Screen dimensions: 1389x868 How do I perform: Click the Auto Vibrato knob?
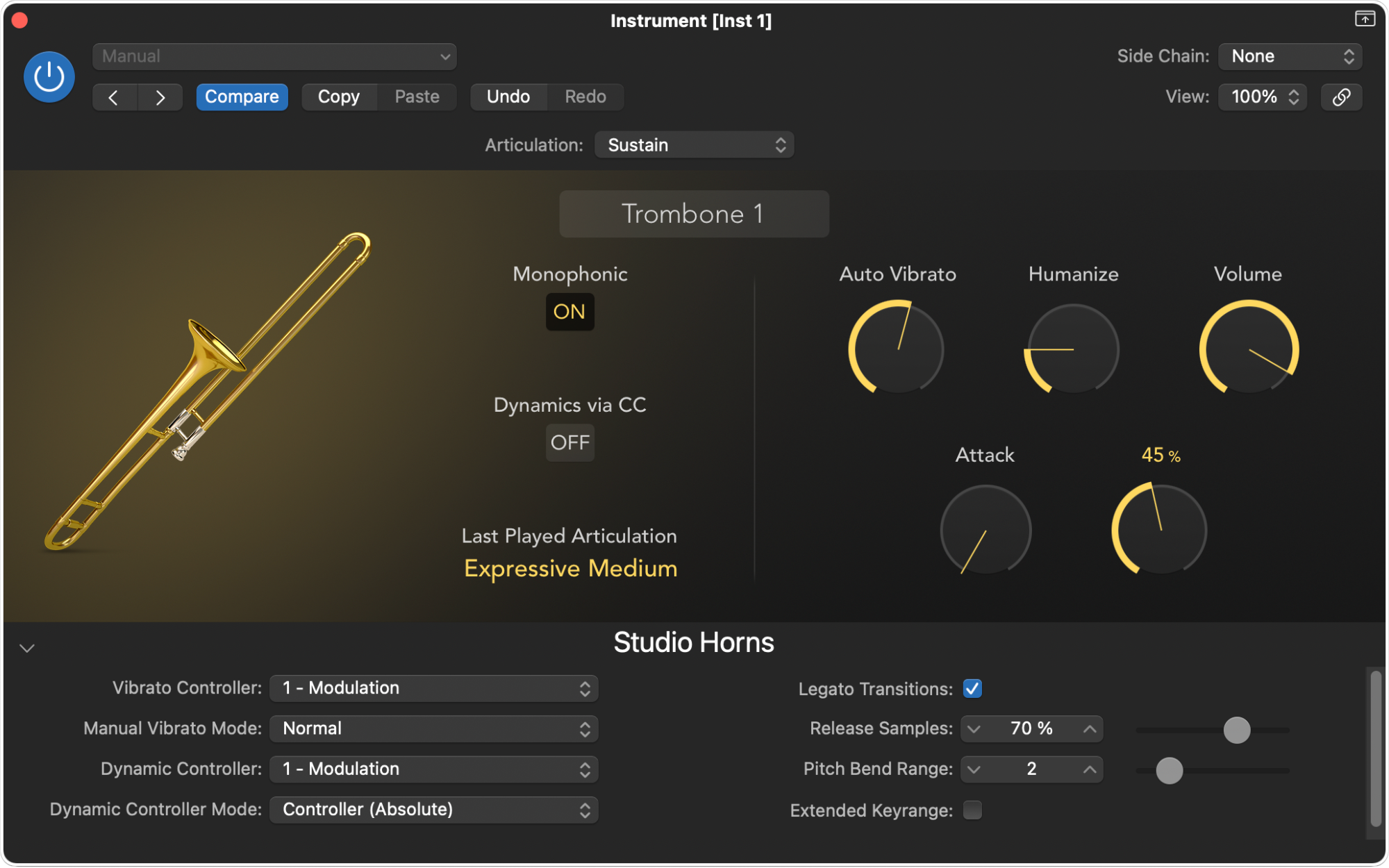tap(897, 349)
